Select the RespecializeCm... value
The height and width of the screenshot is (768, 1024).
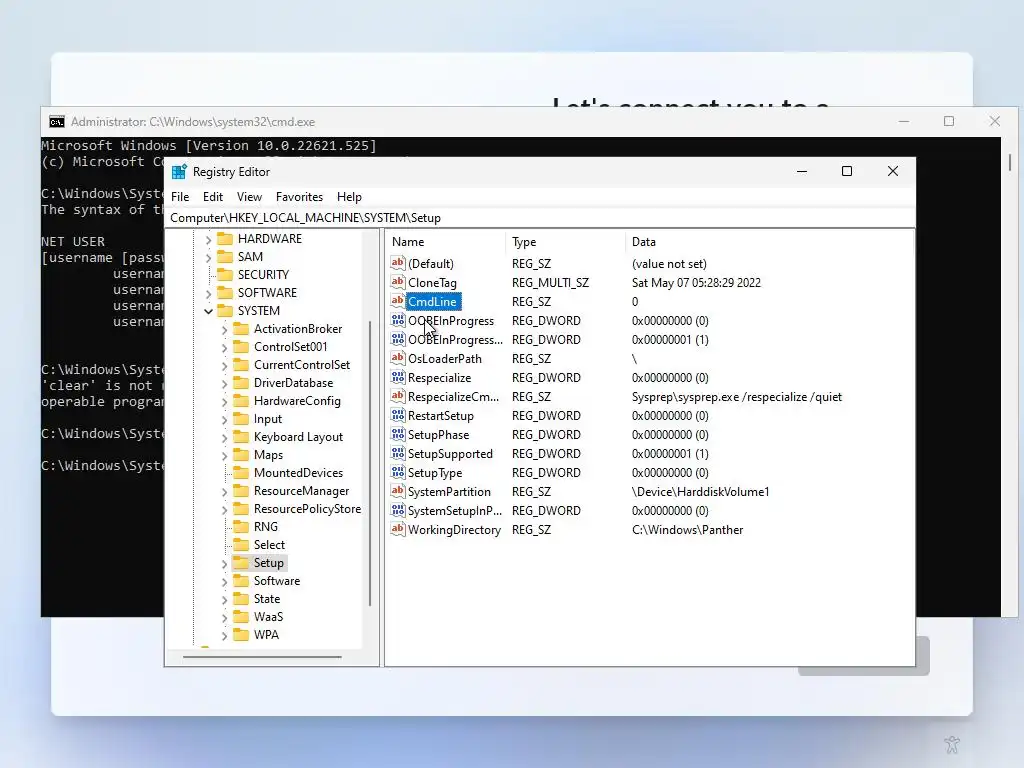point(453,396)
